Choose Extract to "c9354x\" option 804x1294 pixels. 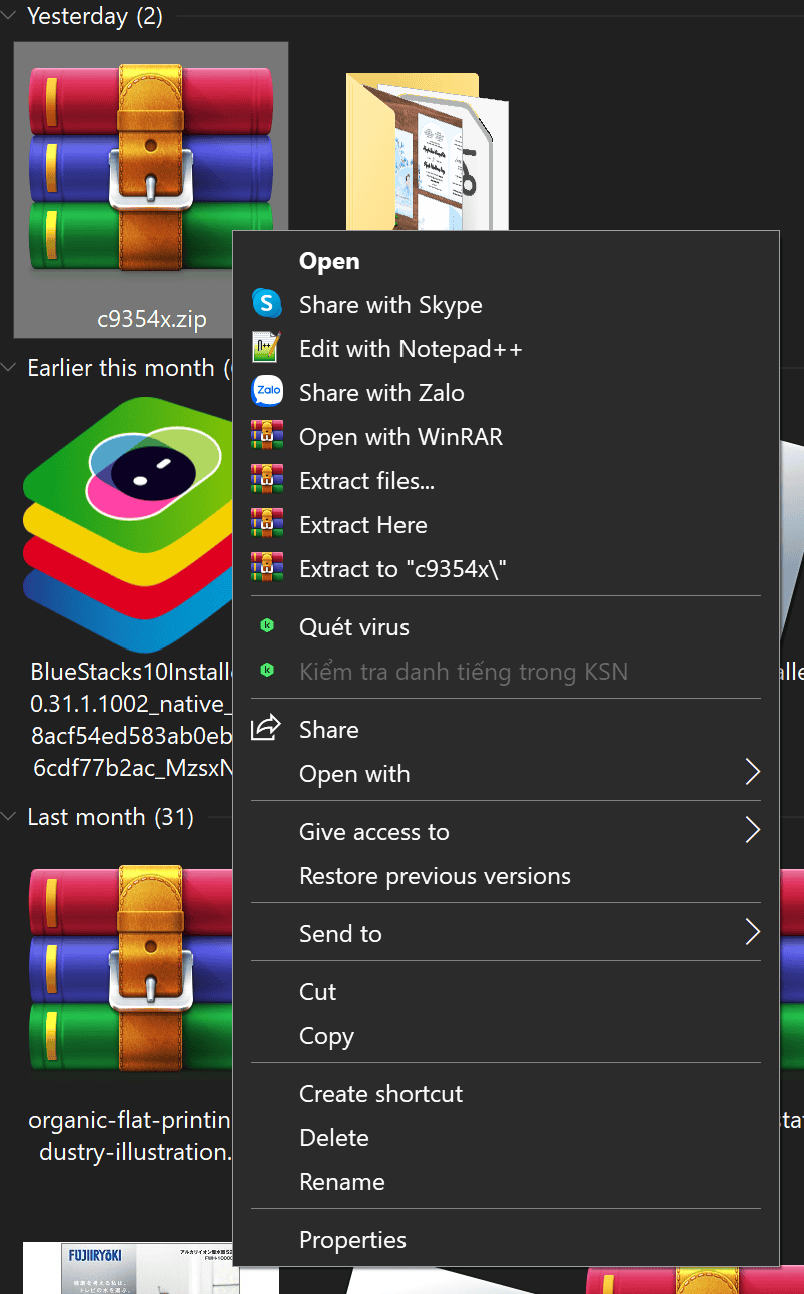[x=403, y=569]
